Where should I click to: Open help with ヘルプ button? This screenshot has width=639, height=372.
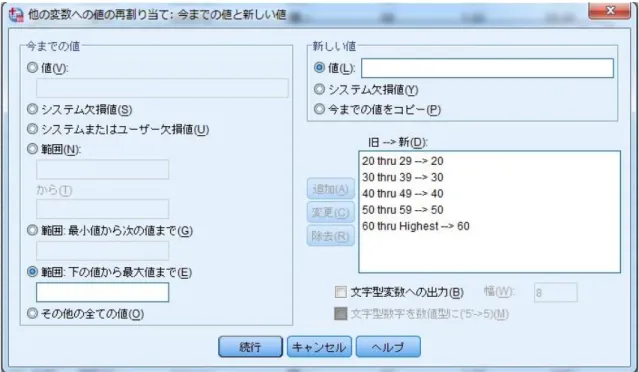tap(388, 347)
